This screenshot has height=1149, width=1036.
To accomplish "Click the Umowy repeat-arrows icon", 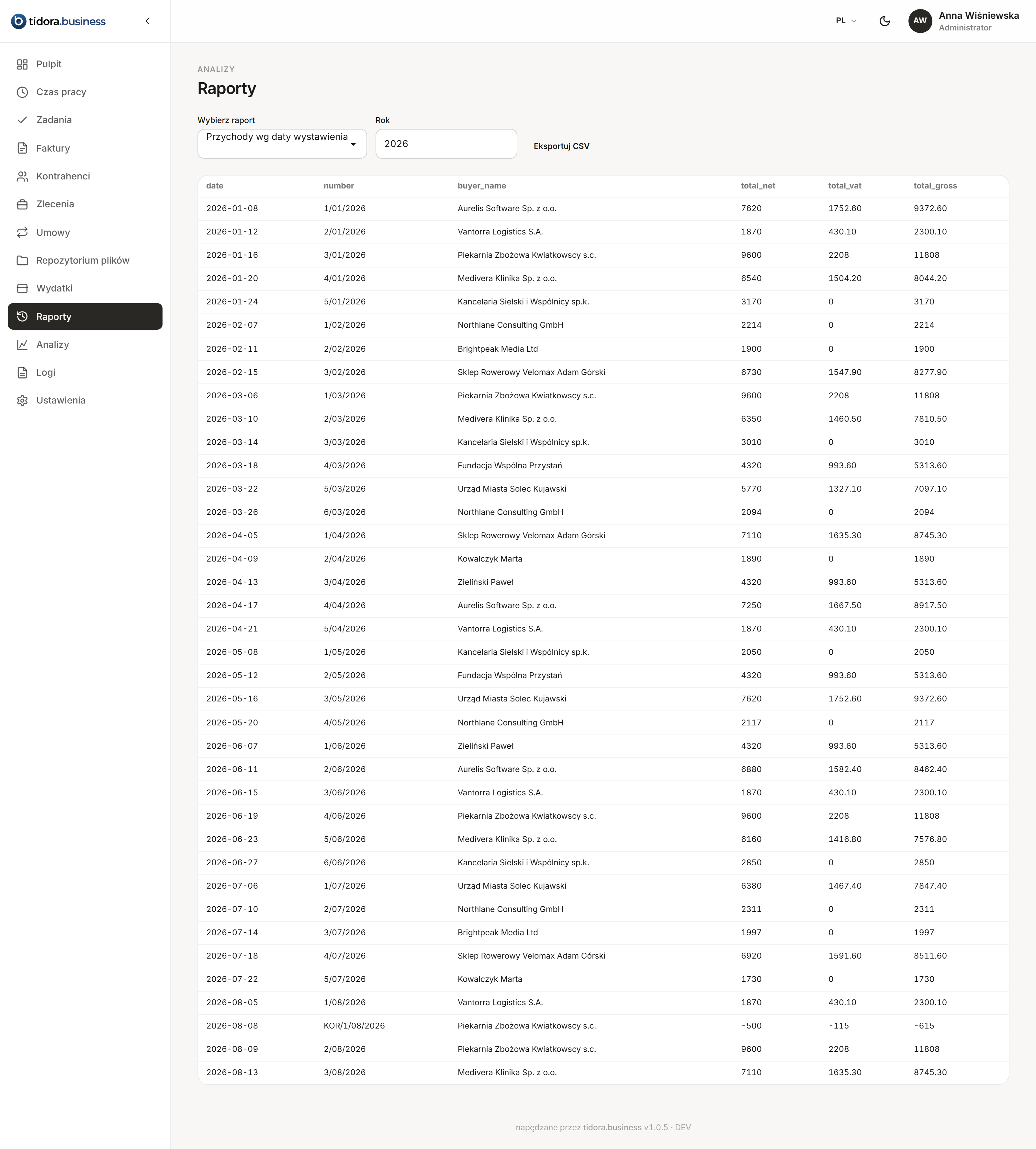I will coord(22,232).
